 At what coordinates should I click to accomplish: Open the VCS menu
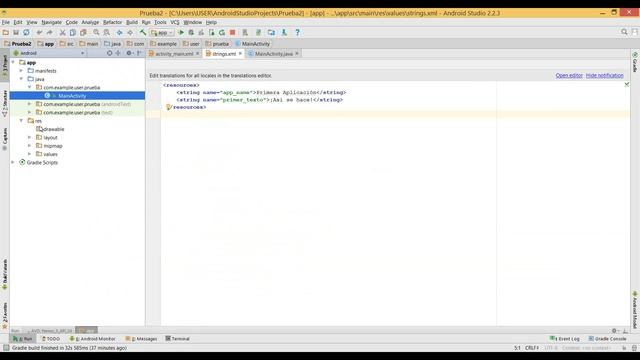click(x=175, y=22)
